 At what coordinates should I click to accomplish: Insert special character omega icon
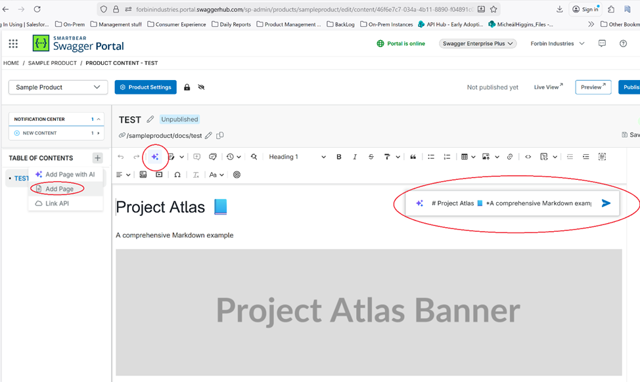click(177, 175)
